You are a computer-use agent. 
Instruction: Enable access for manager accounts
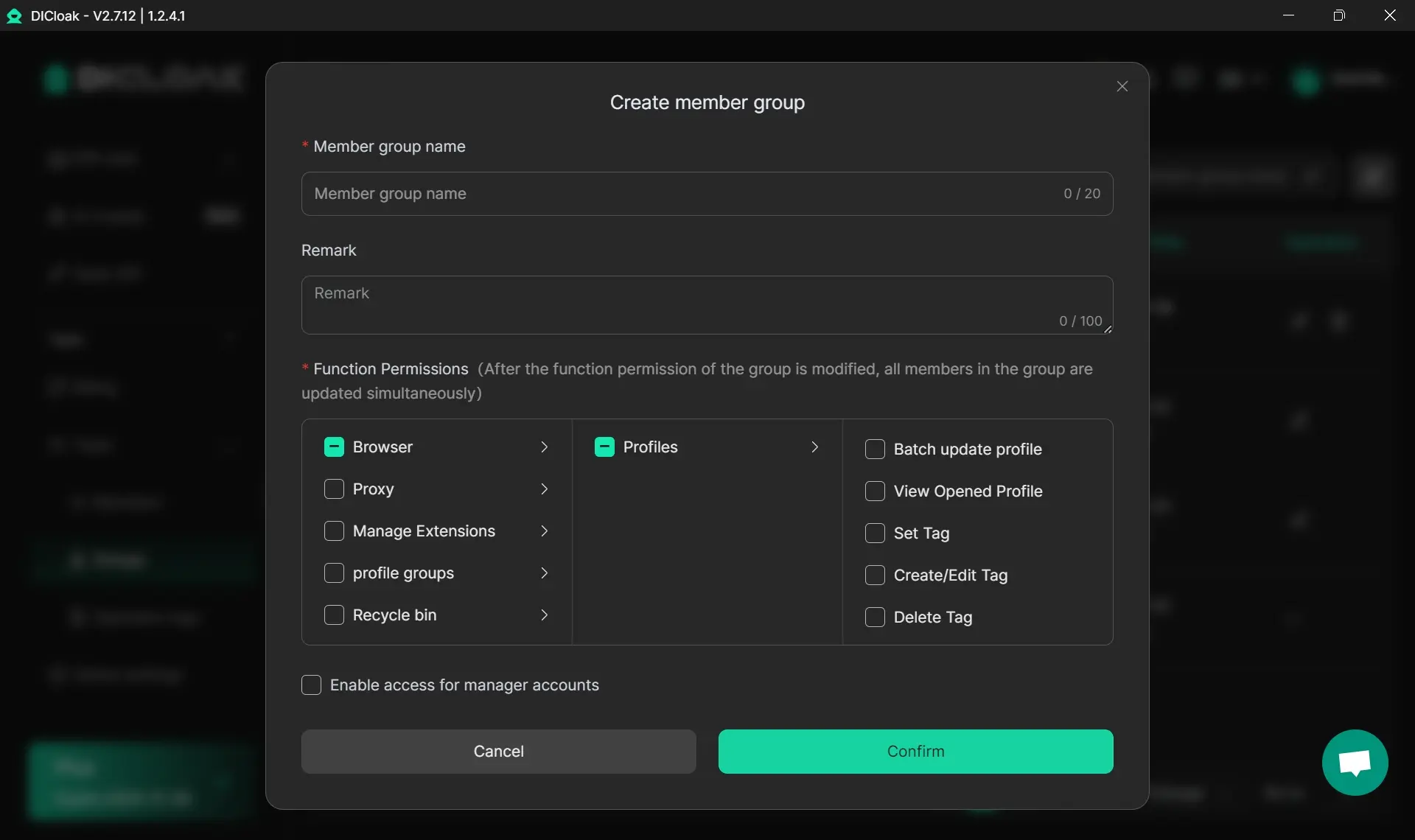[311, 685]
